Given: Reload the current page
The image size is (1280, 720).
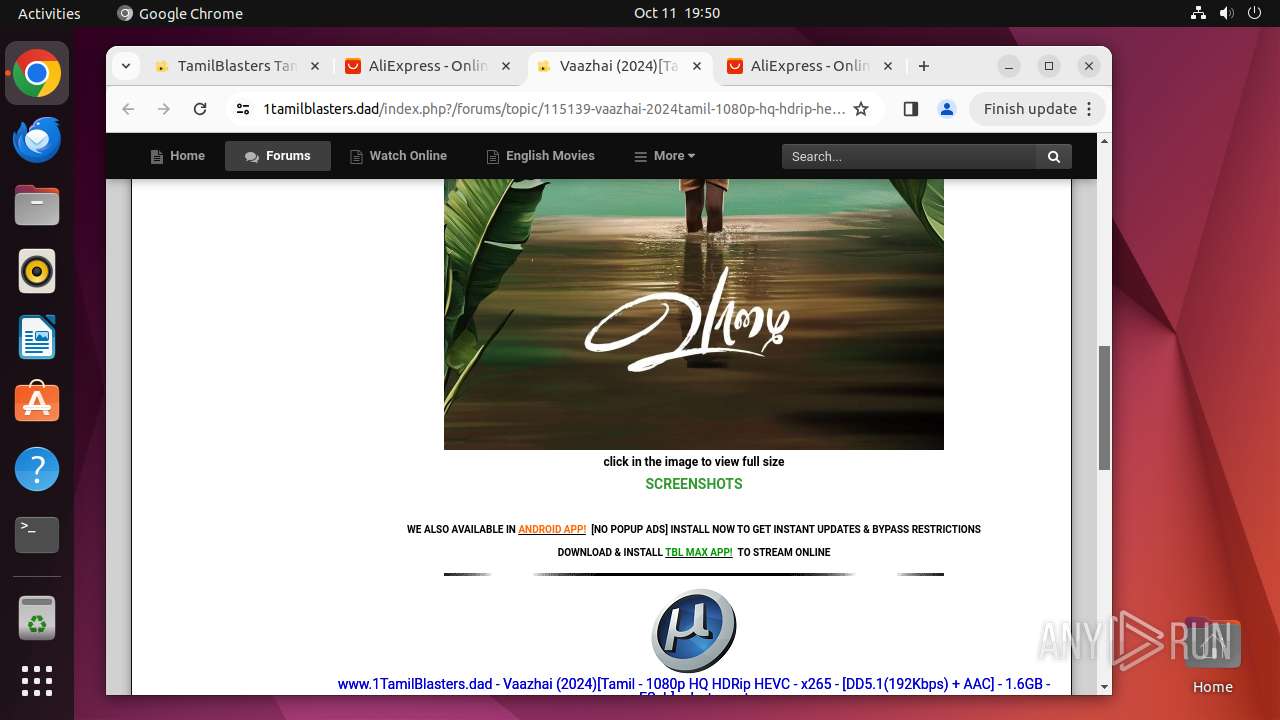Looking at the screenshot, I should coord(200,109).
